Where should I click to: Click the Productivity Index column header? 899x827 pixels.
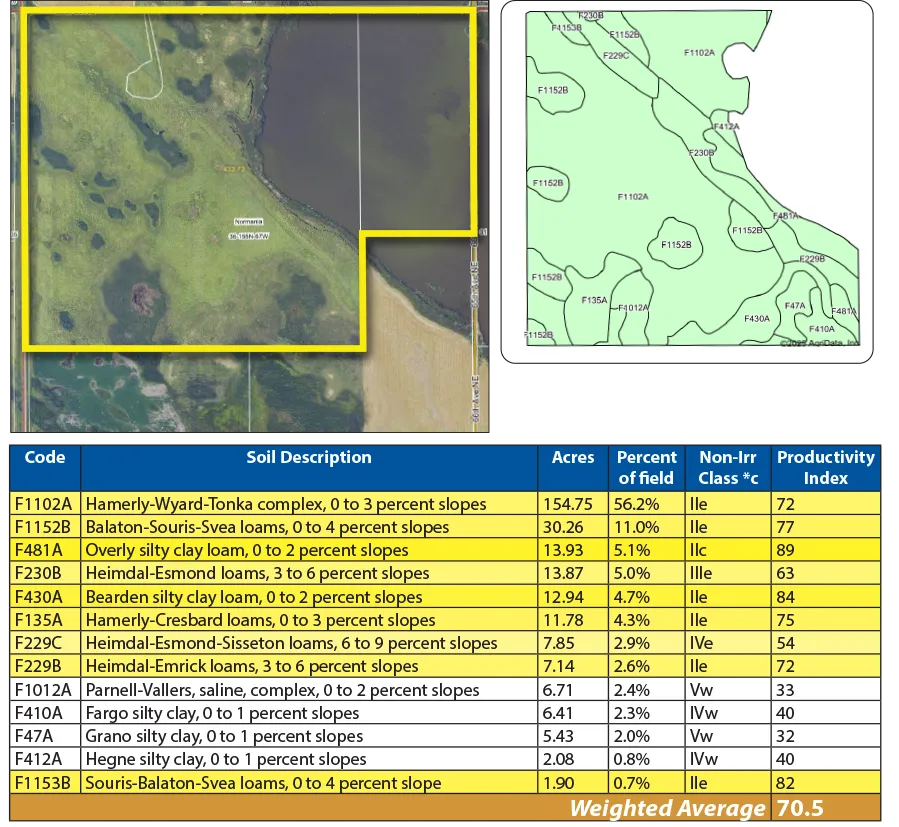pyautogui.click(x=825, y=467)
